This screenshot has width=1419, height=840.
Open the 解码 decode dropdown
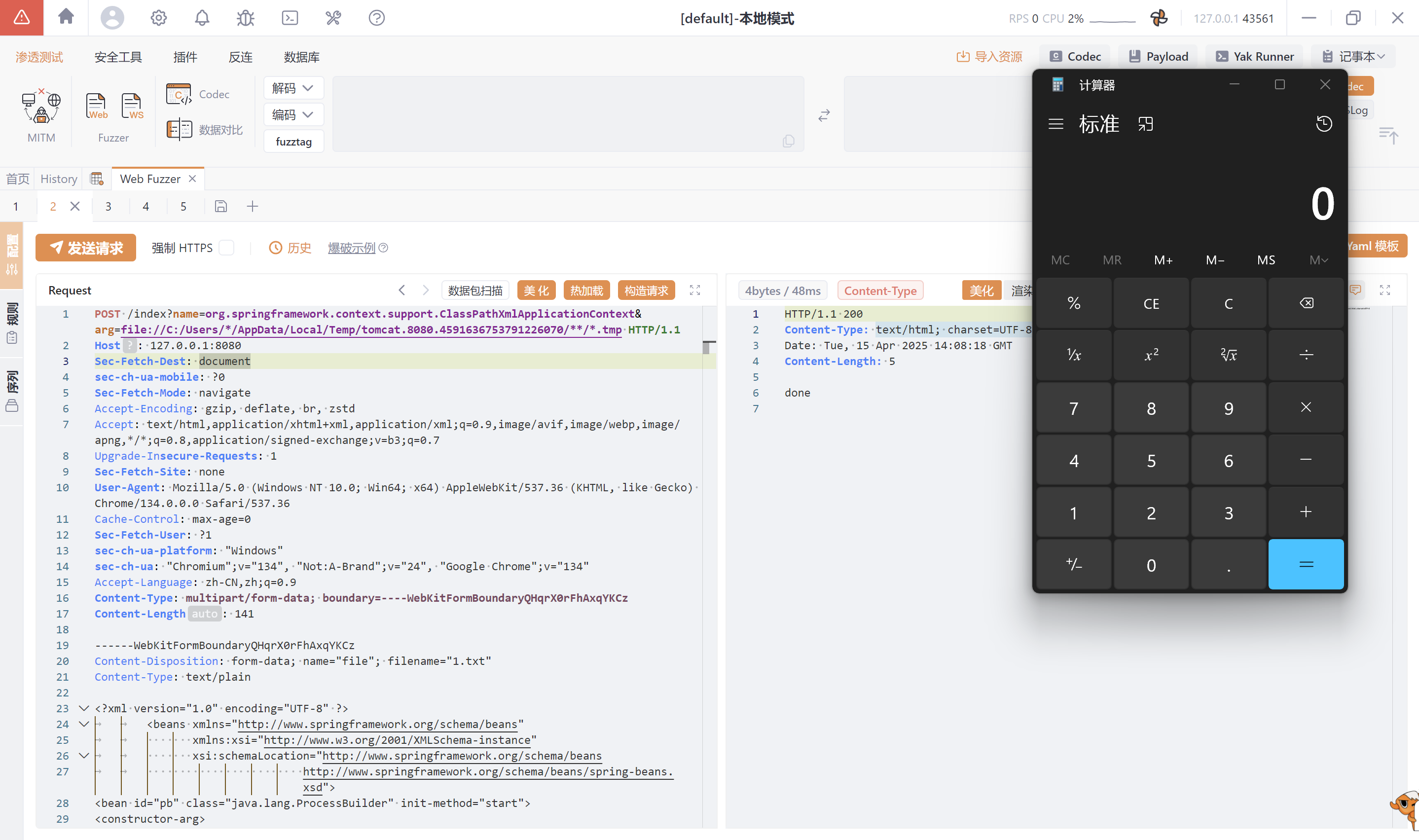tap(292, 88)
